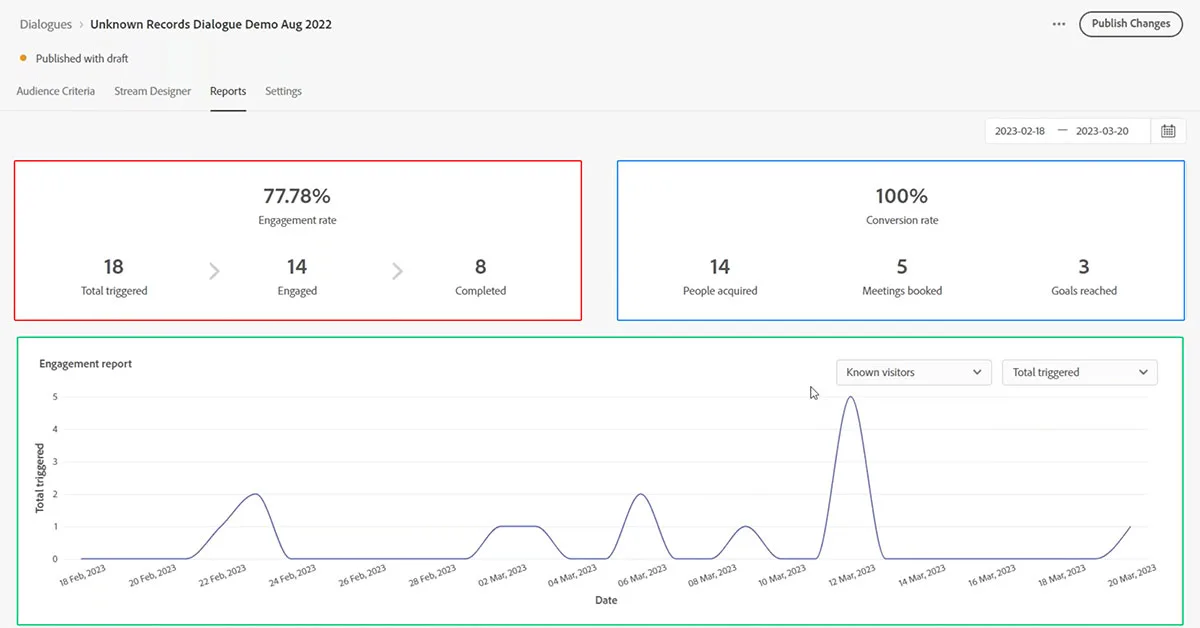Click the 3 Goals reached figure
Image resolution: width=1200 pixels, height=628 pixels.
pyautogui.click(x=1084, y=267)
